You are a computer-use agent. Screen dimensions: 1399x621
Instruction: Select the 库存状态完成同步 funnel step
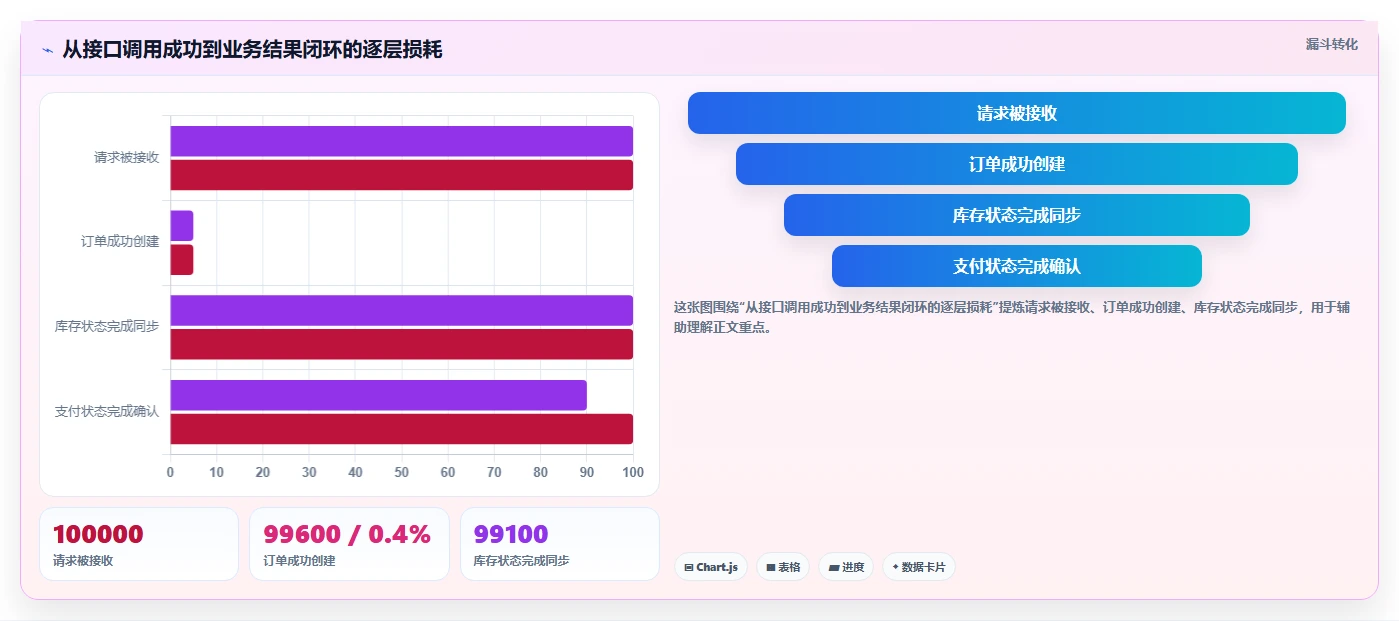pyautogui.click(x=1016, y=215)
